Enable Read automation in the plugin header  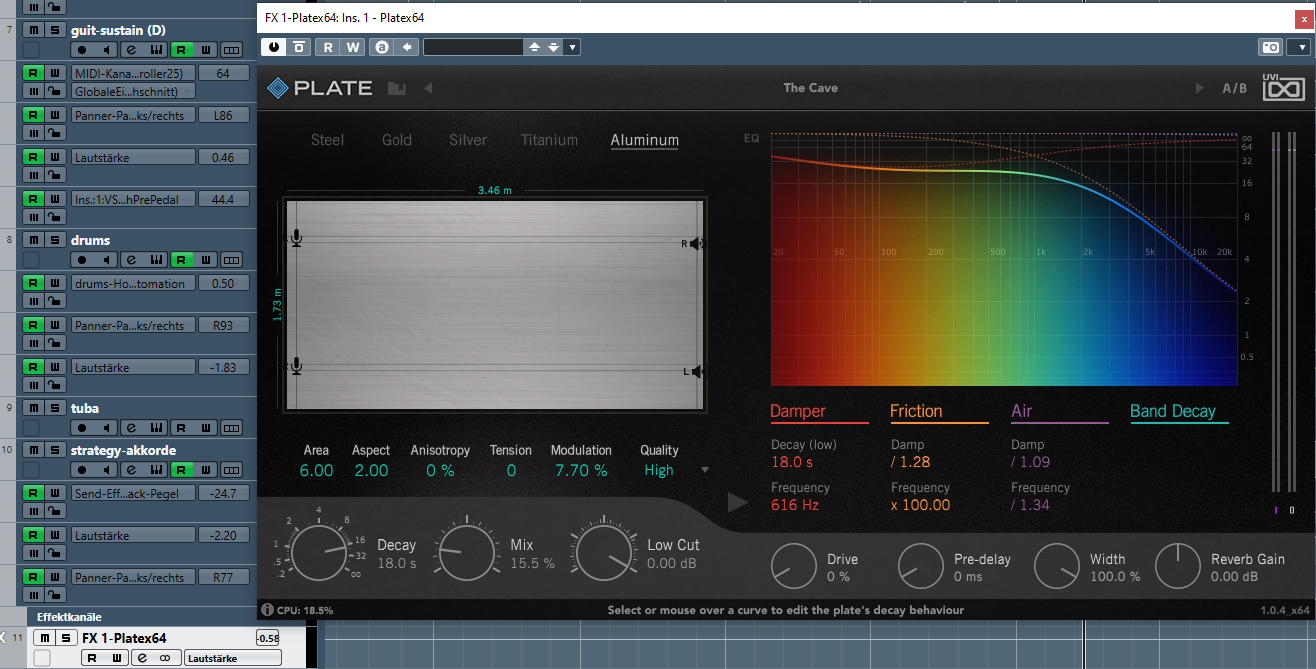(328, 46)
